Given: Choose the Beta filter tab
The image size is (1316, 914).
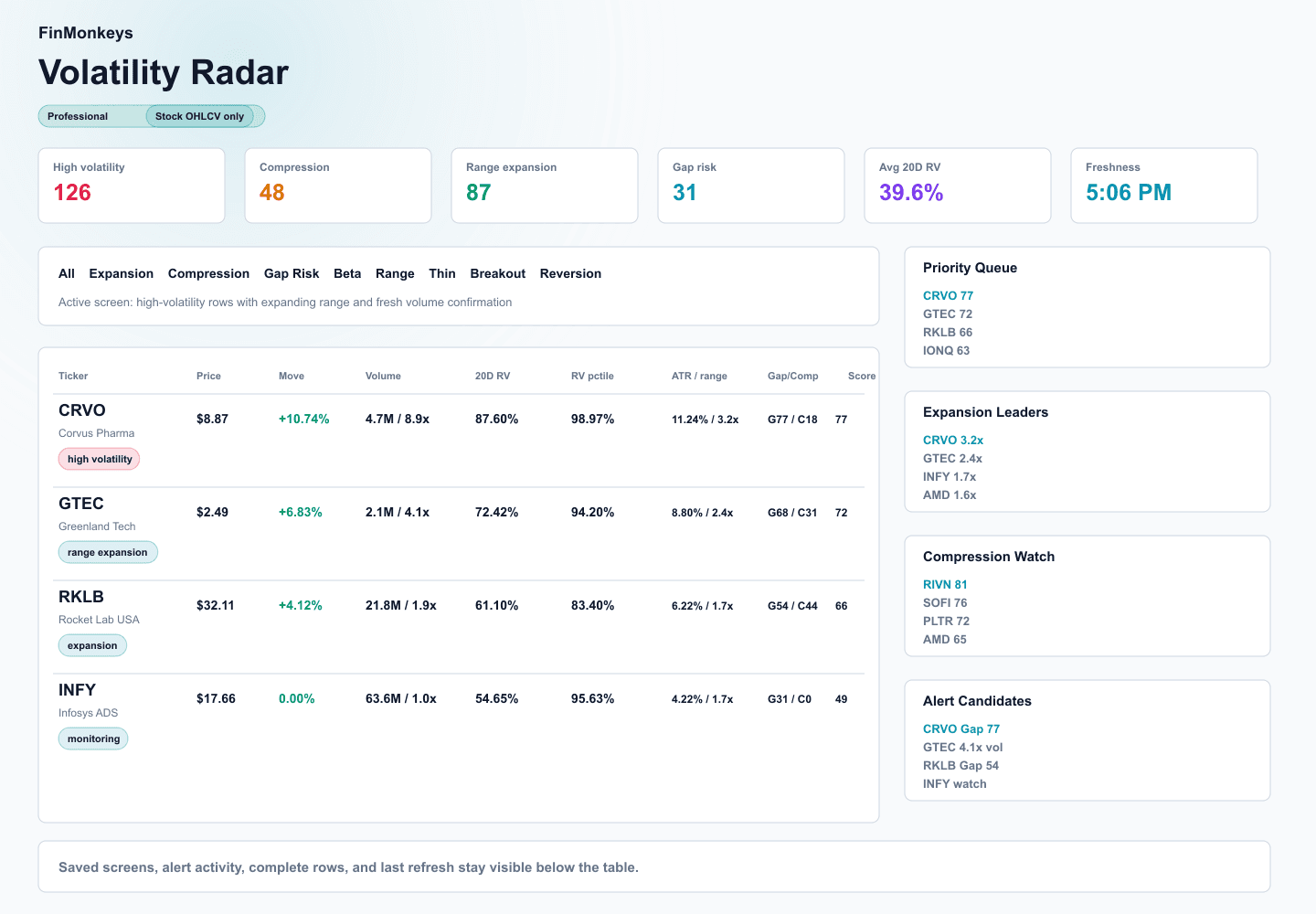Looking at the screenshot, I should click(347, 273).
